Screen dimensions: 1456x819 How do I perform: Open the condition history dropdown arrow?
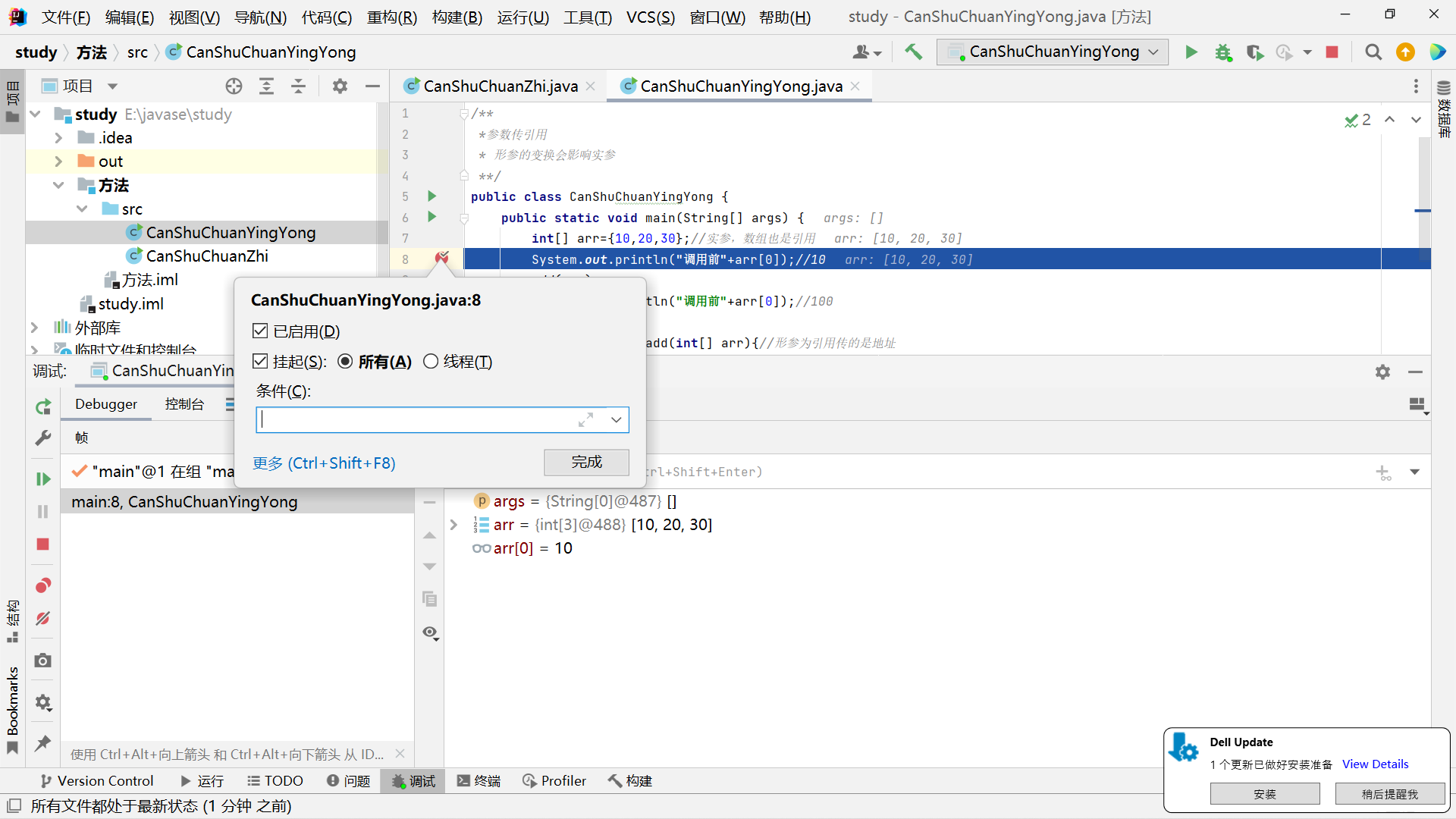pyautogui.click(x=616, y=420)
